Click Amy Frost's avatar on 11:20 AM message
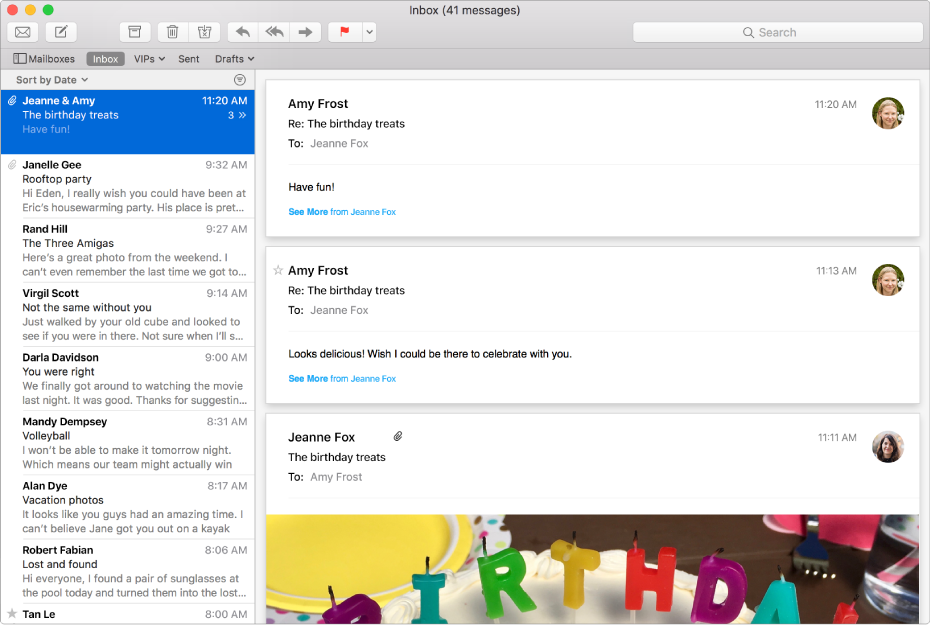Viewport: 931px width, 625px height. click(888, 113)
